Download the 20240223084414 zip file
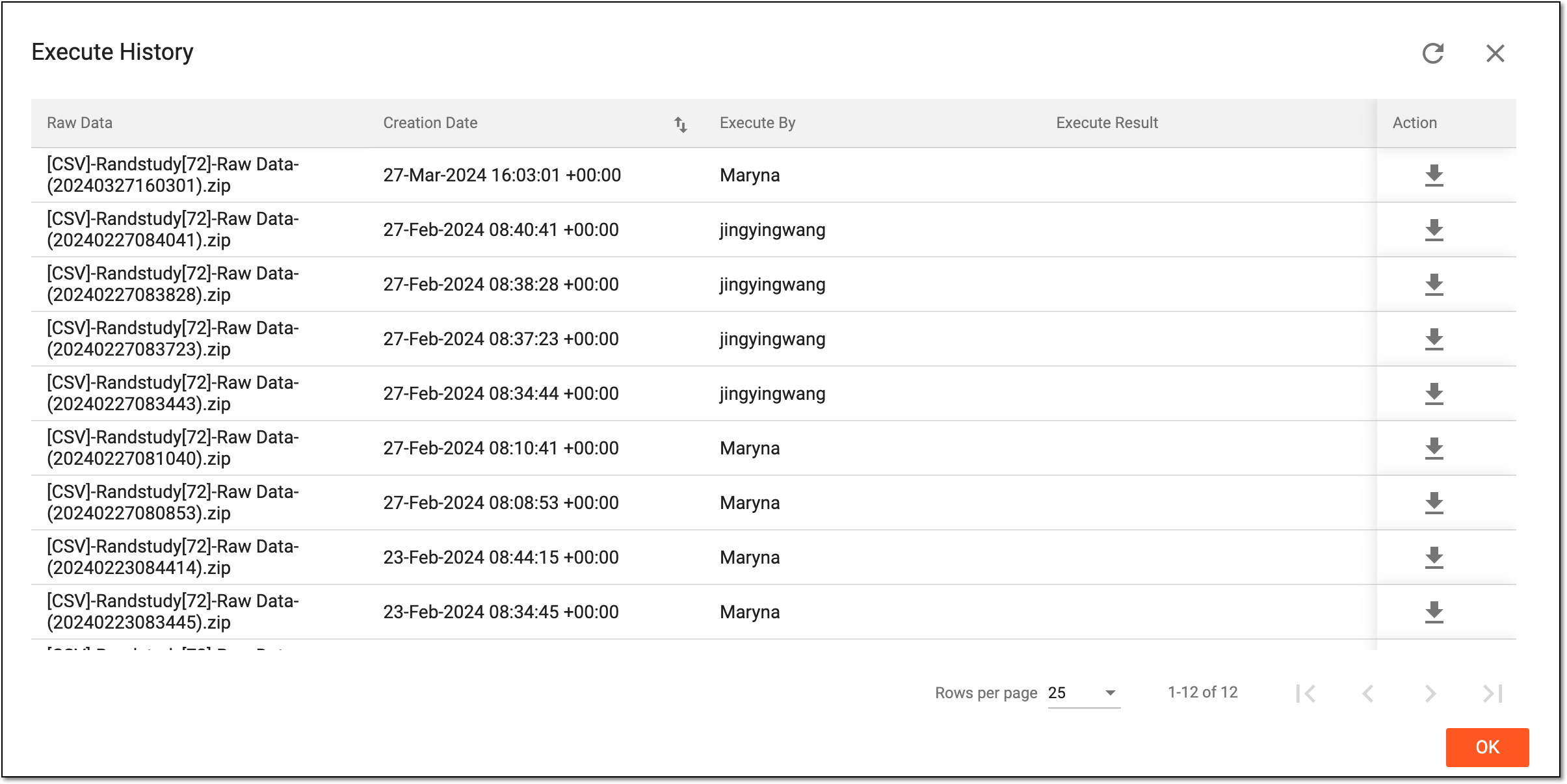Screen dimensions: 1567x784 [x=1434, y=558]
